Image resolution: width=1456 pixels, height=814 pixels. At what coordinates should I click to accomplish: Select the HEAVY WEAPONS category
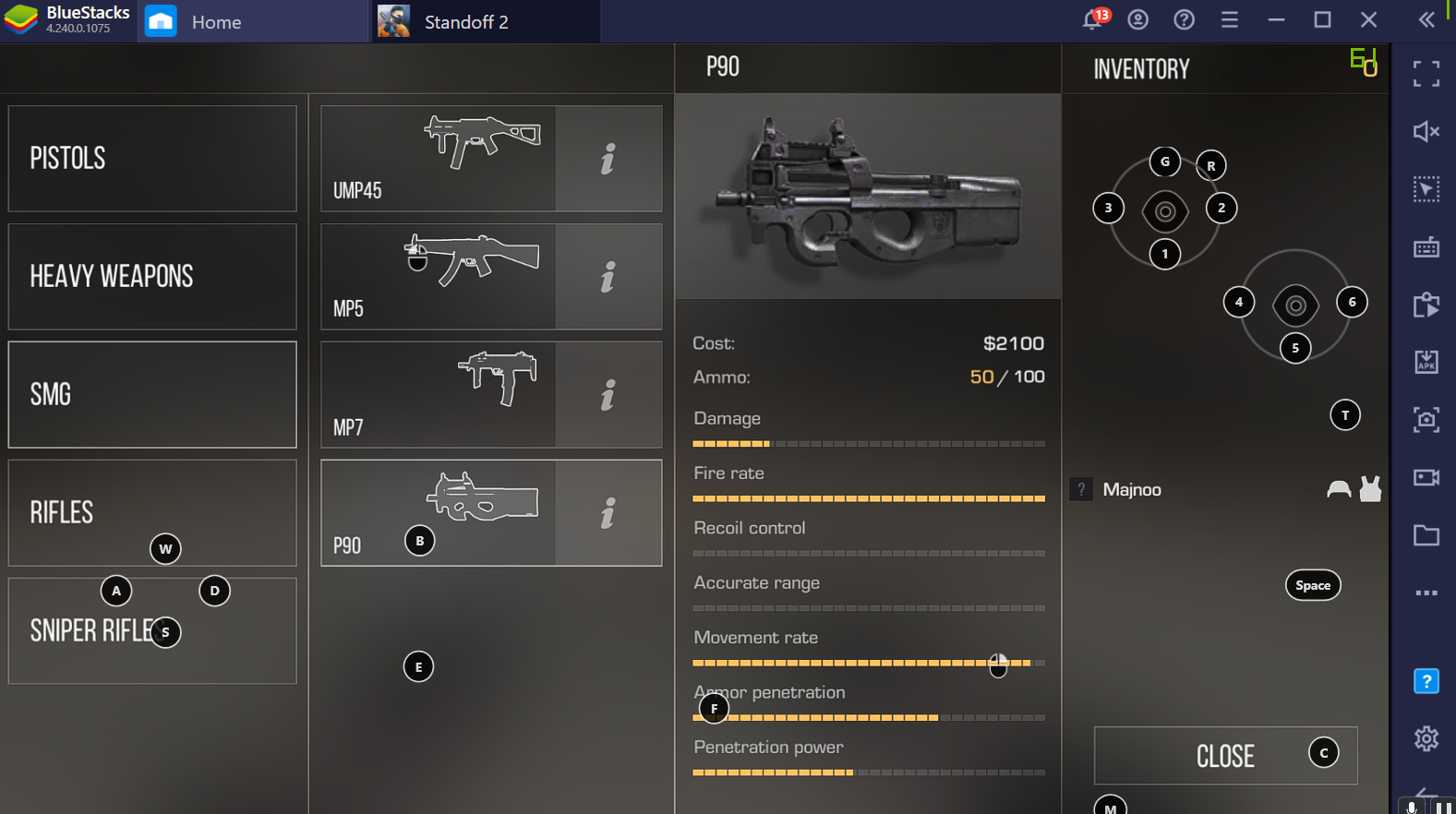coord(152,277)
